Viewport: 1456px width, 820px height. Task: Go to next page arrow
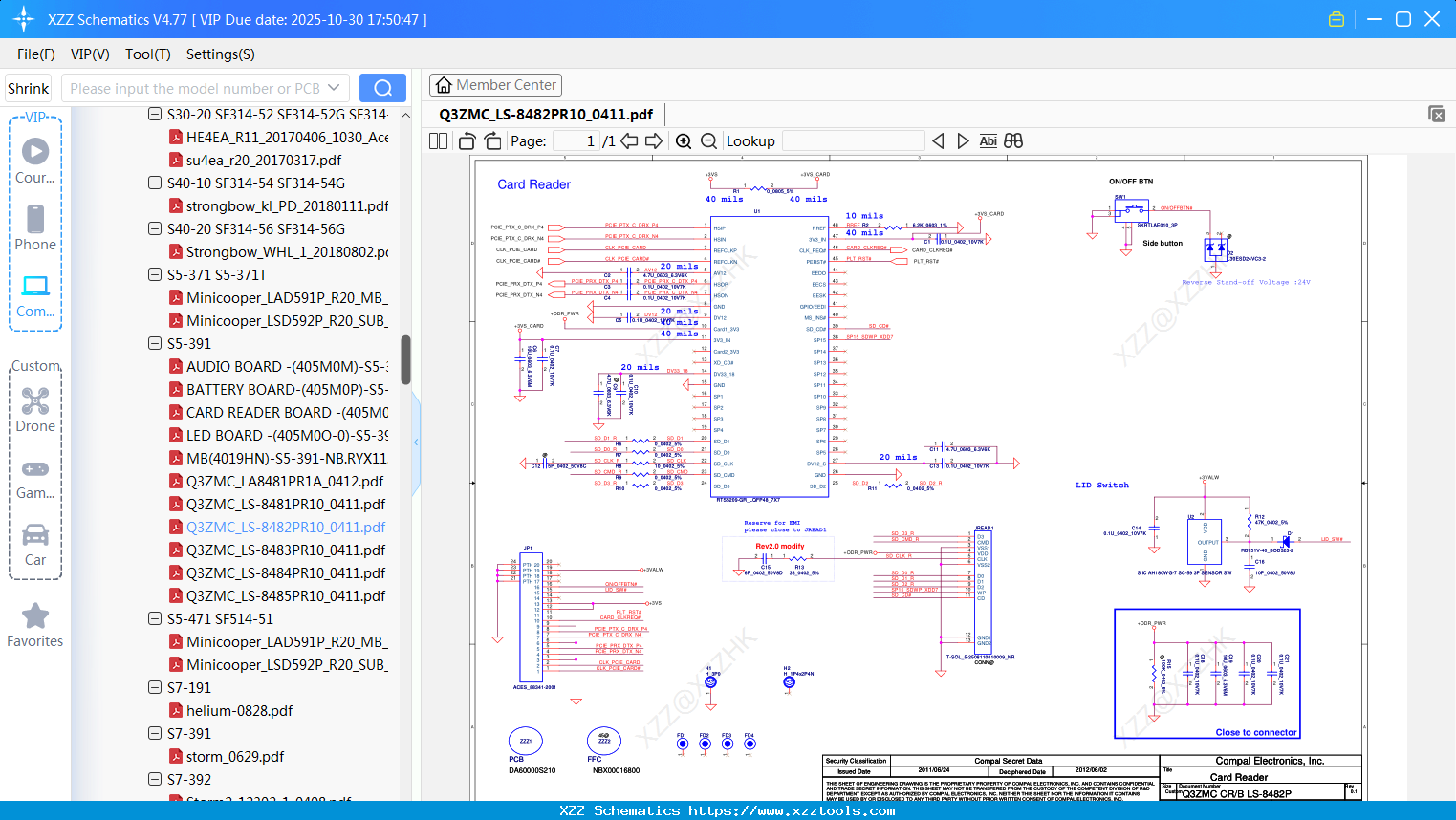pyautogui.click(x=654, y=141)
